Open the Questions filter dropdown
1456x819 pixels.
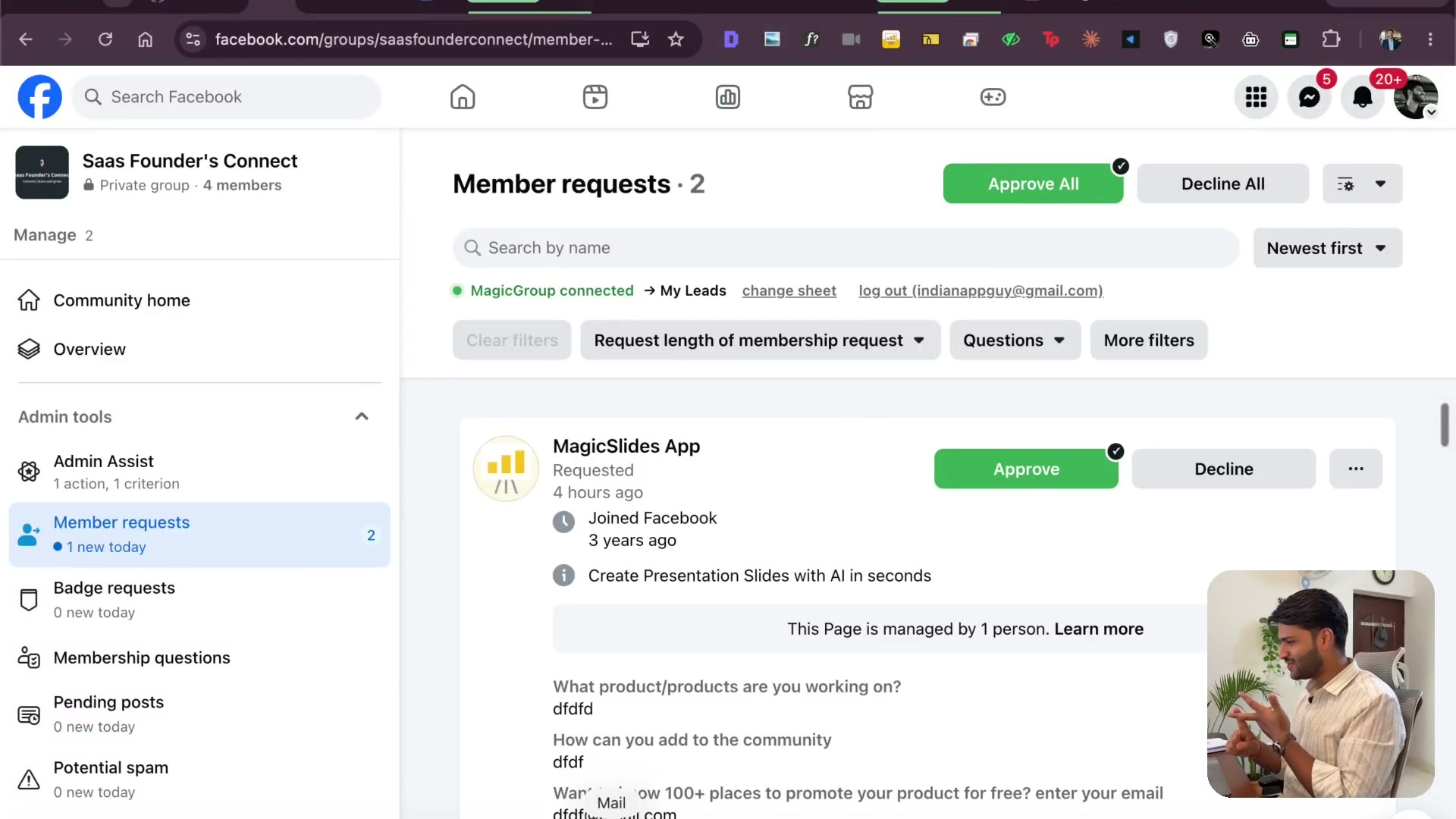click(x=1015, y=340)
